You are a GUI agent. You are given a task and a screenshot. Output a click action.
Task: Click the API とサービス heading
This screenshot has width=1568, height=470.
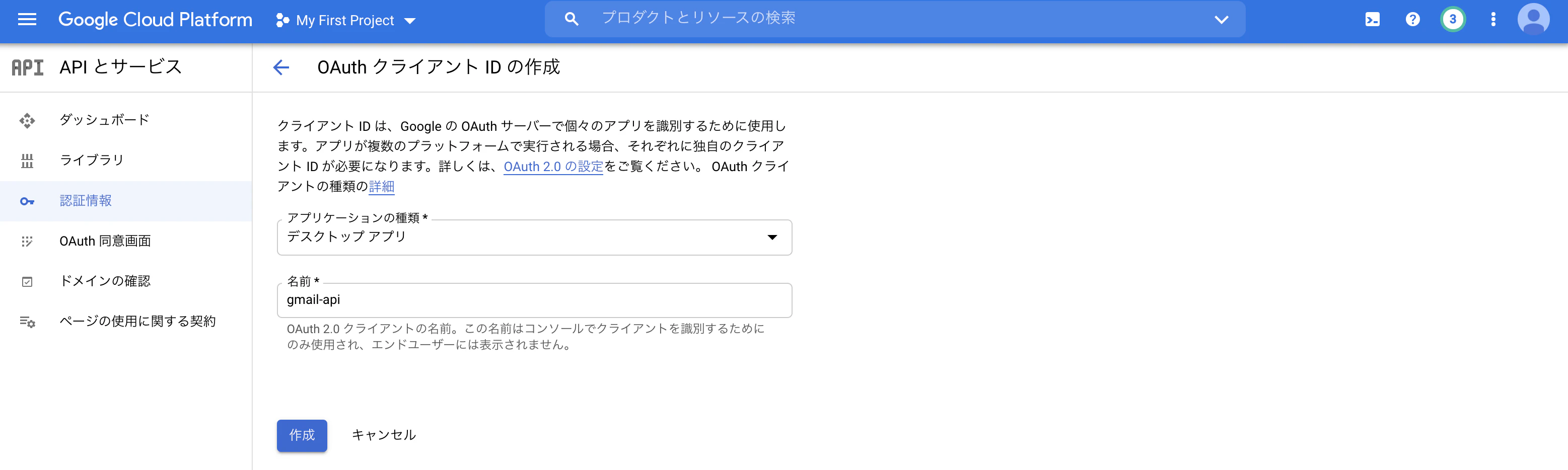click(120, 67)
